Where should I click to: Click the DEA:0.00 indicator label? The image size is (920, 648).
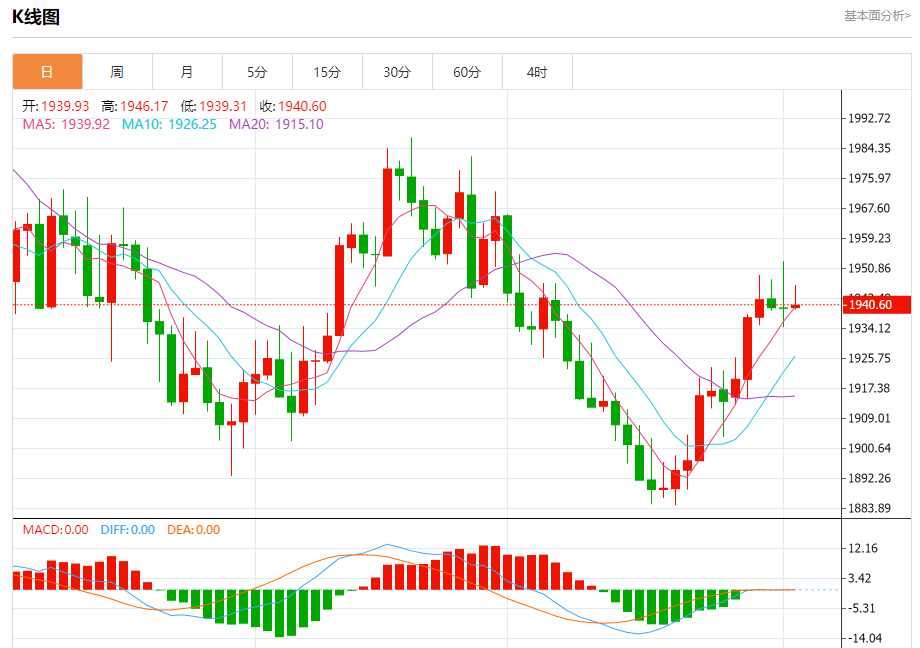coord(194,530)
